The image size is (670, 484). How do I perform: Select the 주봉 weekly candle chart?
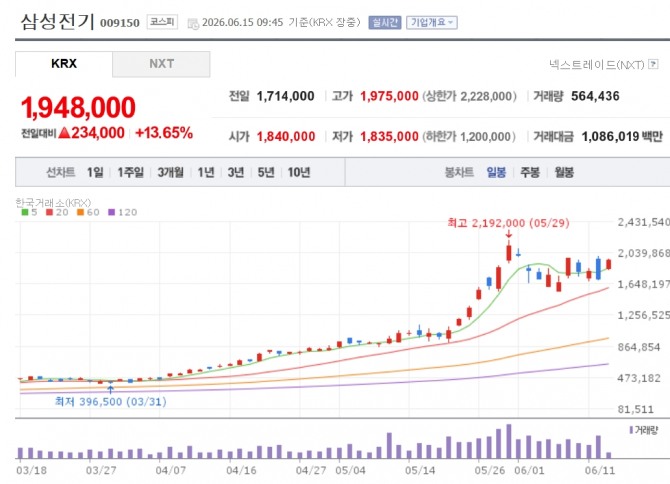(530, 172)
